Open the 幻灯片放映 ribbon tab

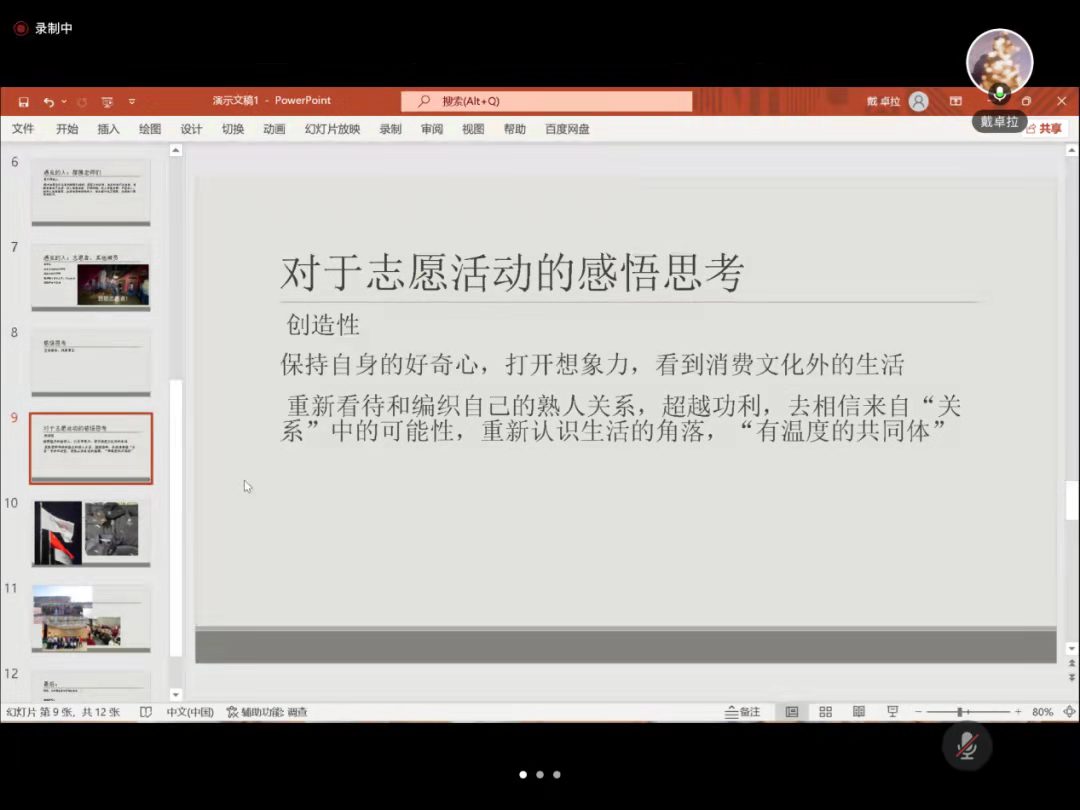(x=332, y=129)
